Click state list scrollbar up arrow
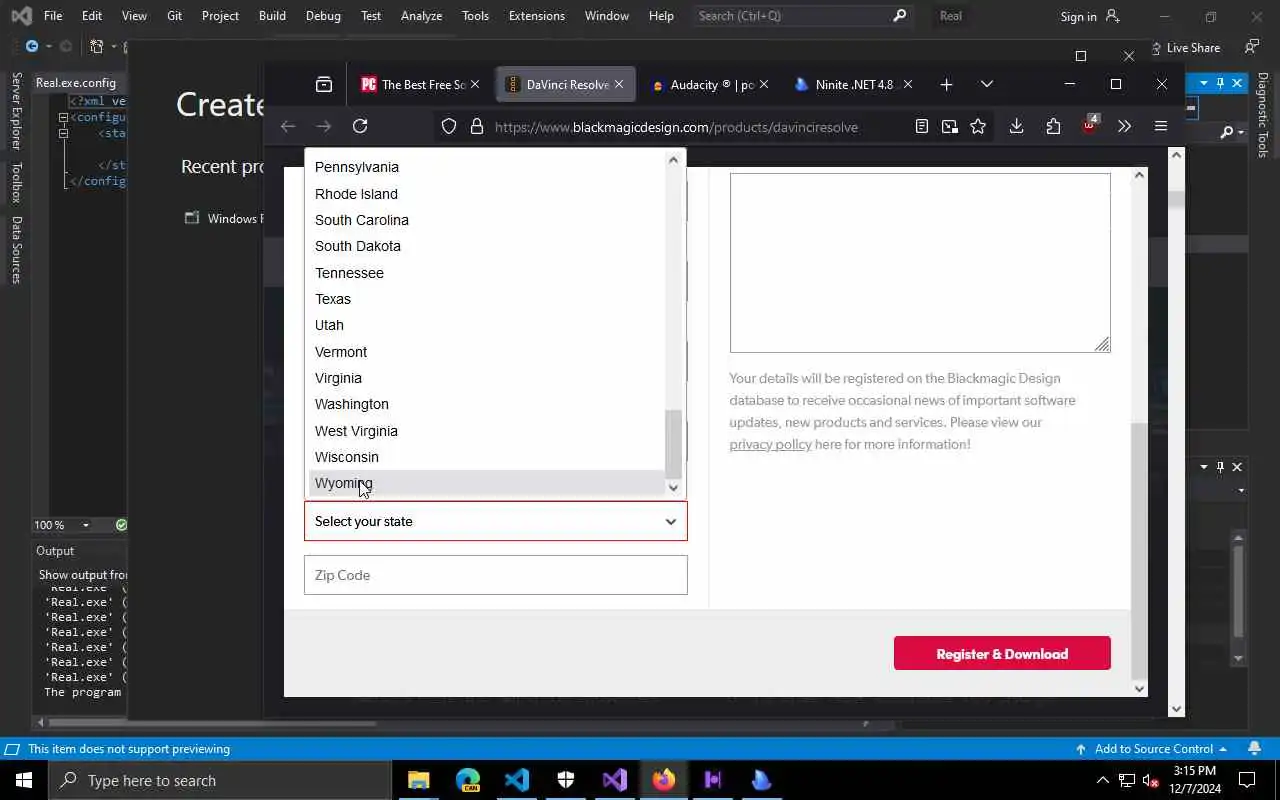 coord(673,159)
